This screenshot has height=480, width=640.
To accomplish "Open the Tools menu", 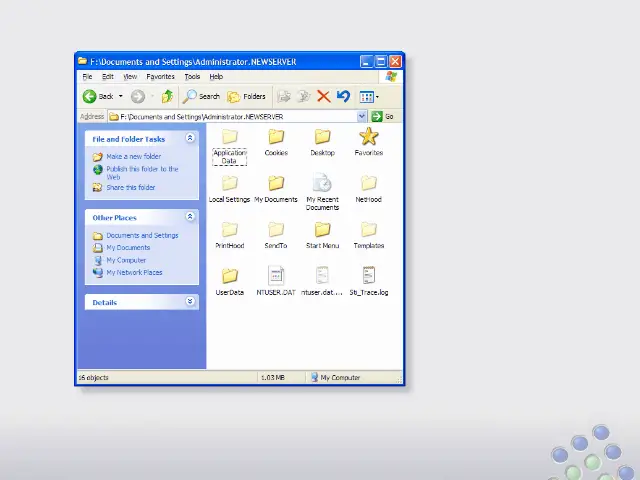I will (192, 76).
